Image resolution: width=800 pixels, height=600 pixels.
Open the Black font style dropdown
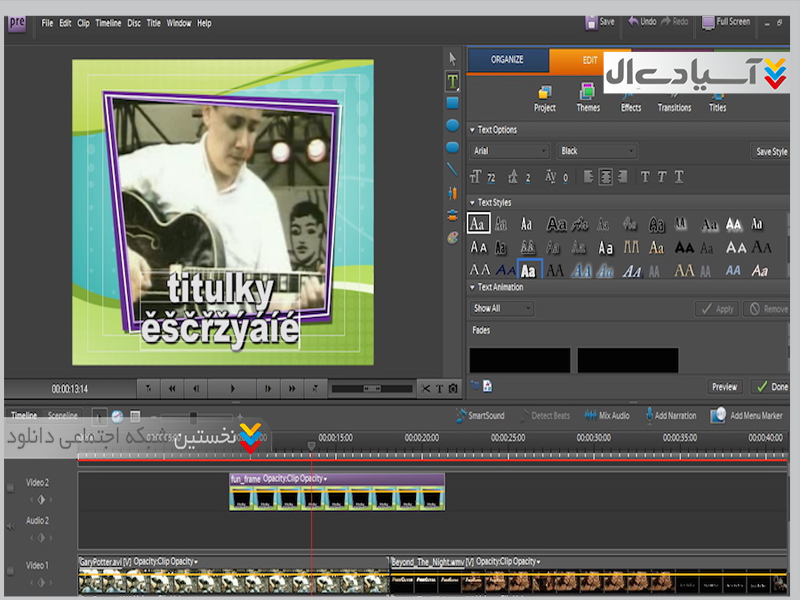597,151
